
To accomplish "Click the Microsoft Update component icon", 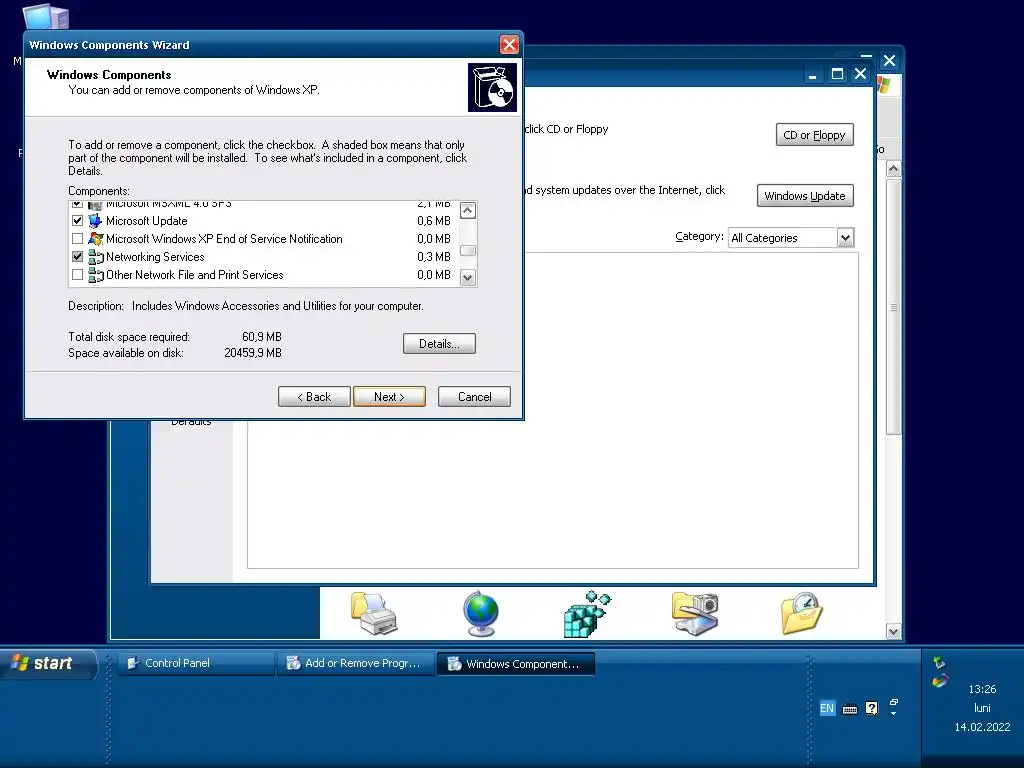I will 95,221.
